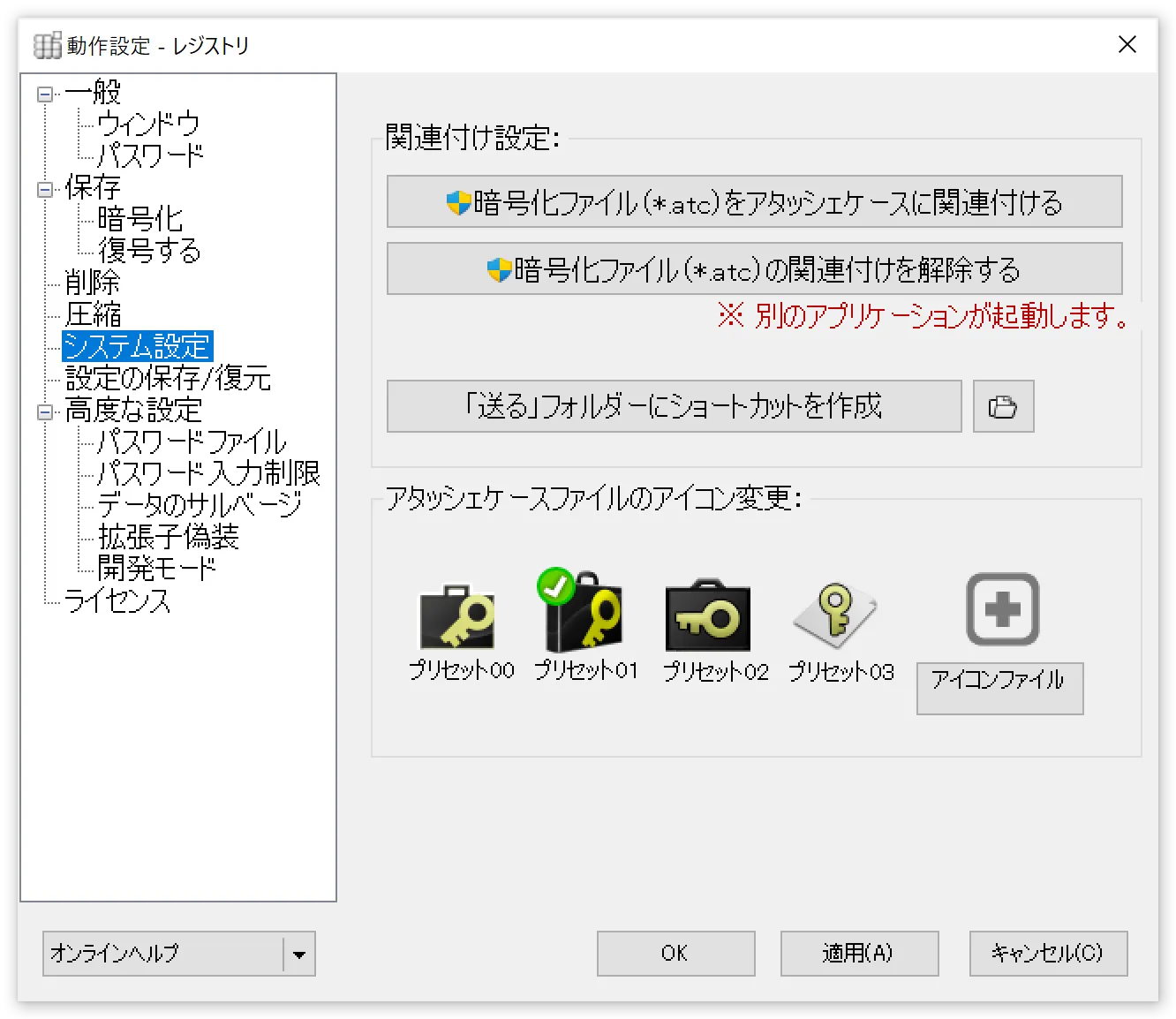Collapse the 保存 tree branch
Viewport: 1176px width, 1019px height.
click(x=43, y=188)
